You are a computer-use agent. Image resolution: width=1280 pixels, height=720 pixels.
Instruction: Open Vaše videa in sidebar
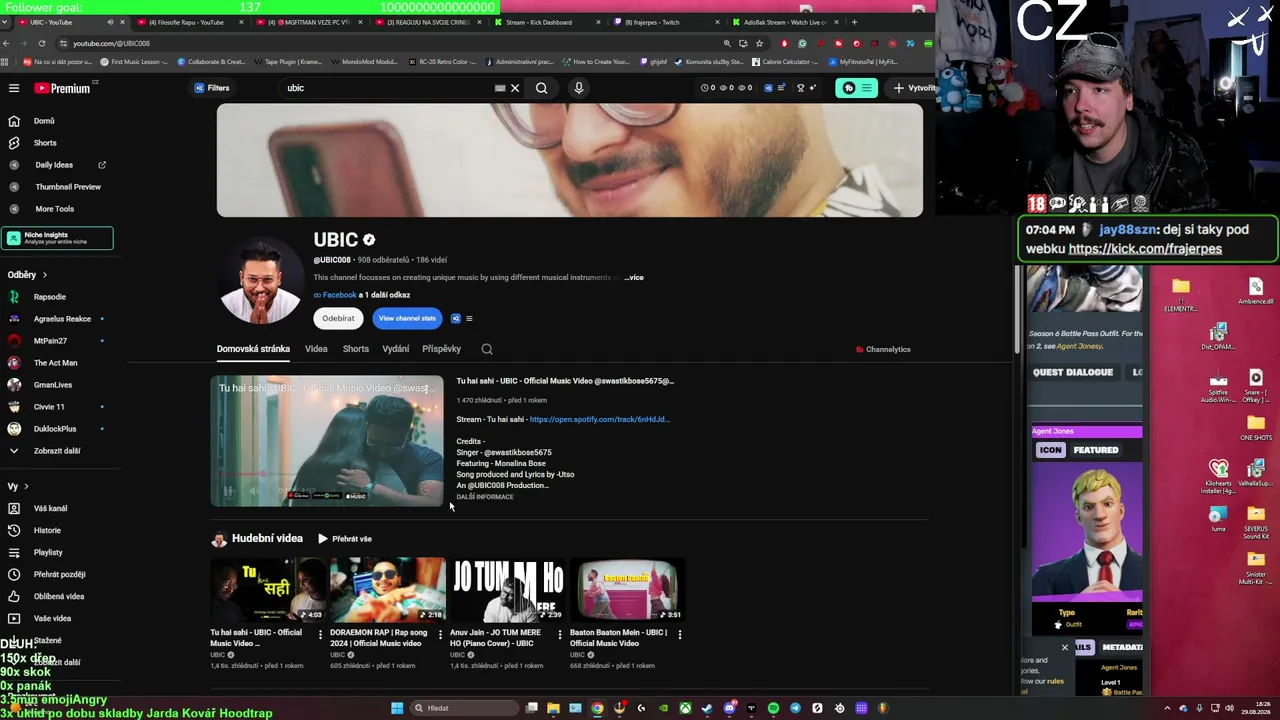point(52,619)
